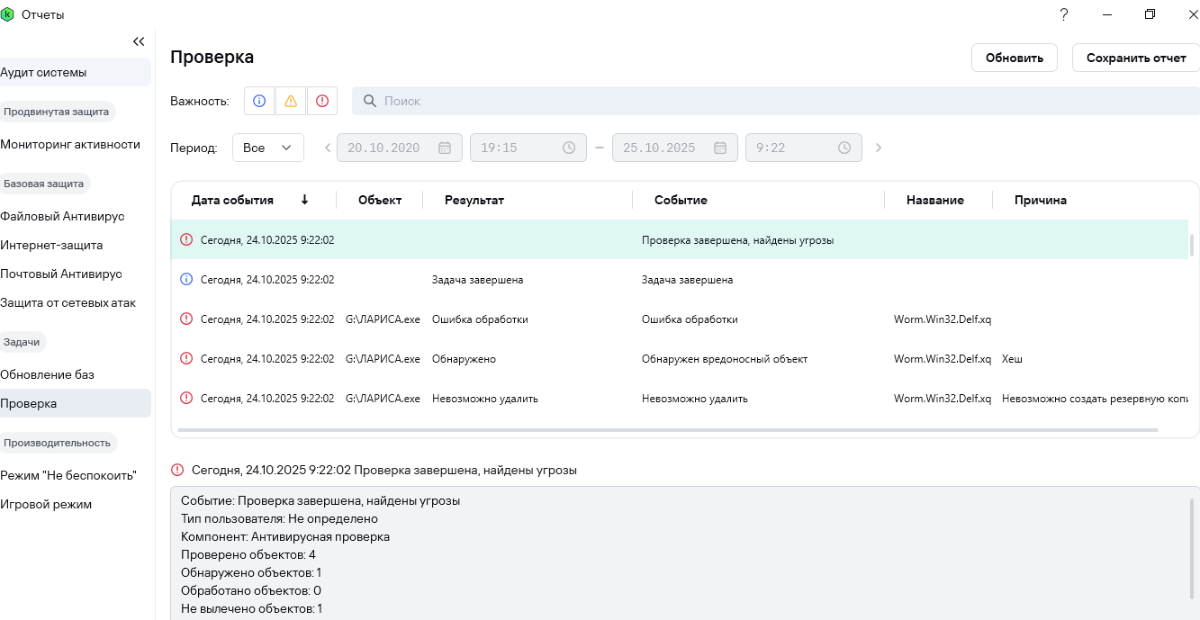Select the Задача завершена event row
The height and width of the screenshot is (620, 1200).
pyautogui.click(x=680, y=280)
